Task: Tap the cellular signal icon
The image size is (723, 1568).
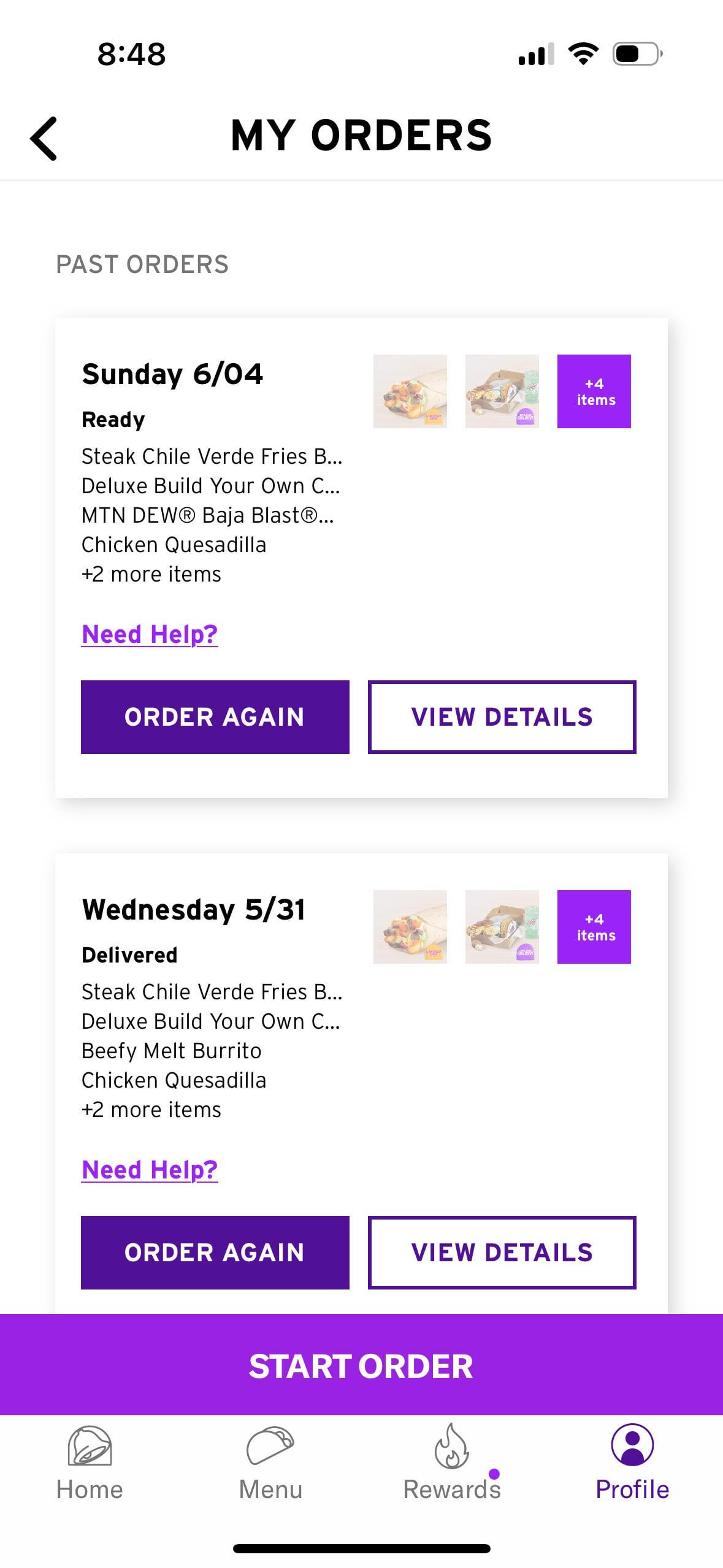Action: click(537, 54)
